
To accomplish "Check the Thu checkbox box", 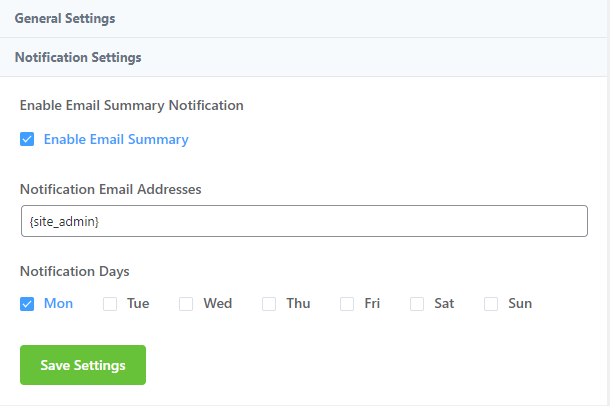I will click(x=269, y=304).
